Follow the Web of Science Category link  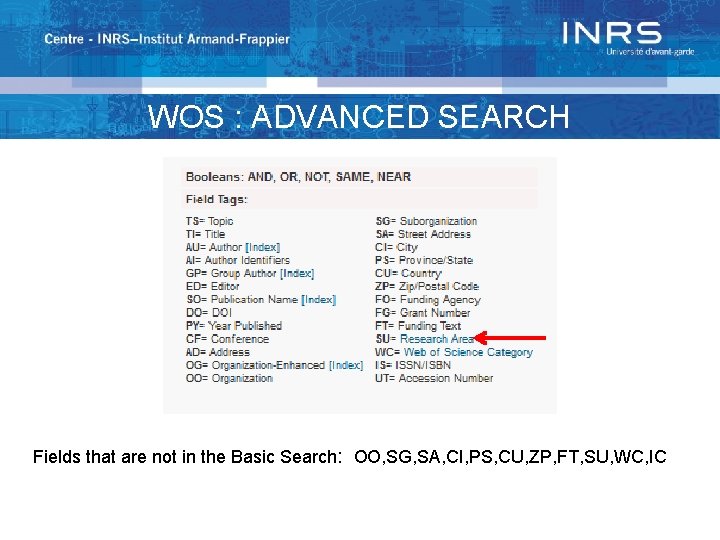pos(468,352)
